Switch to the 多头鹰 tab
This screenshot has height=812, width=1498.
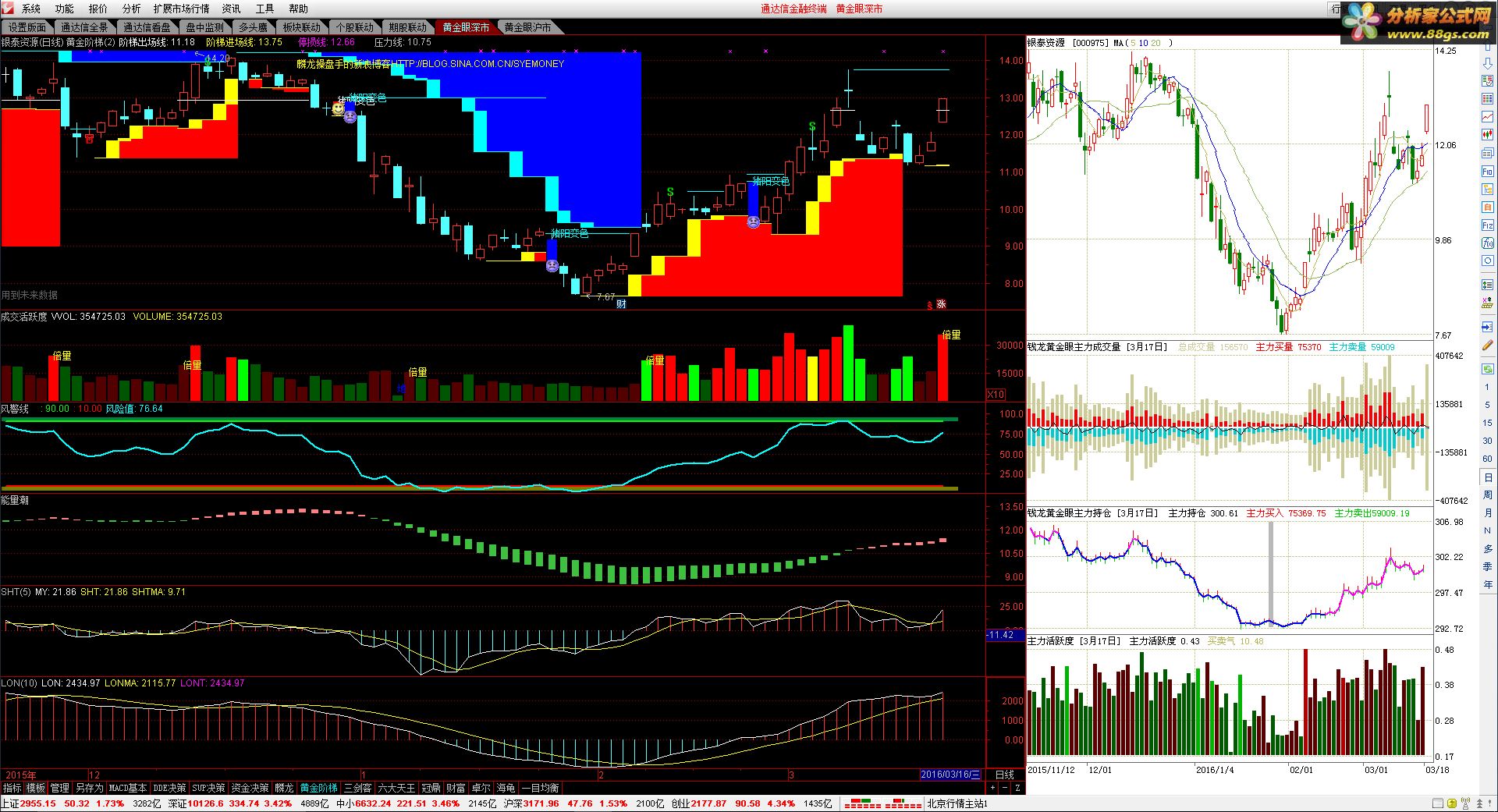click(253, 27)
